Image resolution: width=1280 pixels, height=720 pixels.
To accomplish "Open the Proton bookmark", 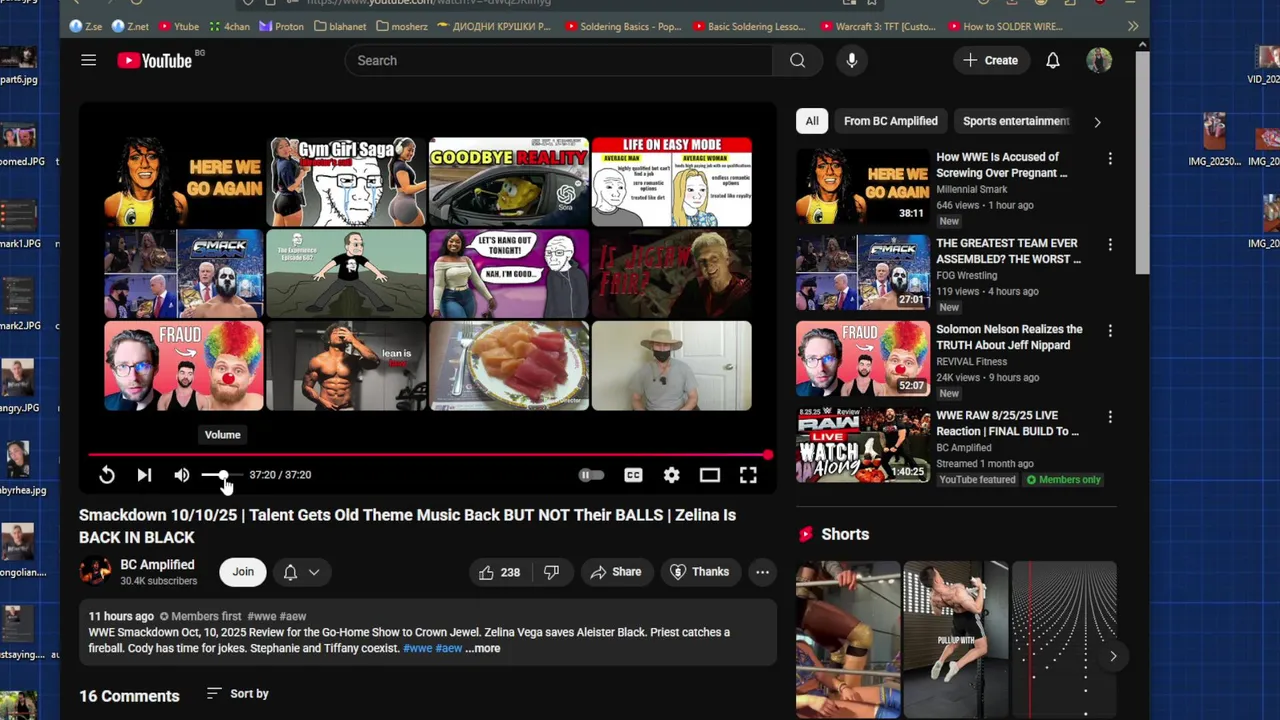I will 282,26.
